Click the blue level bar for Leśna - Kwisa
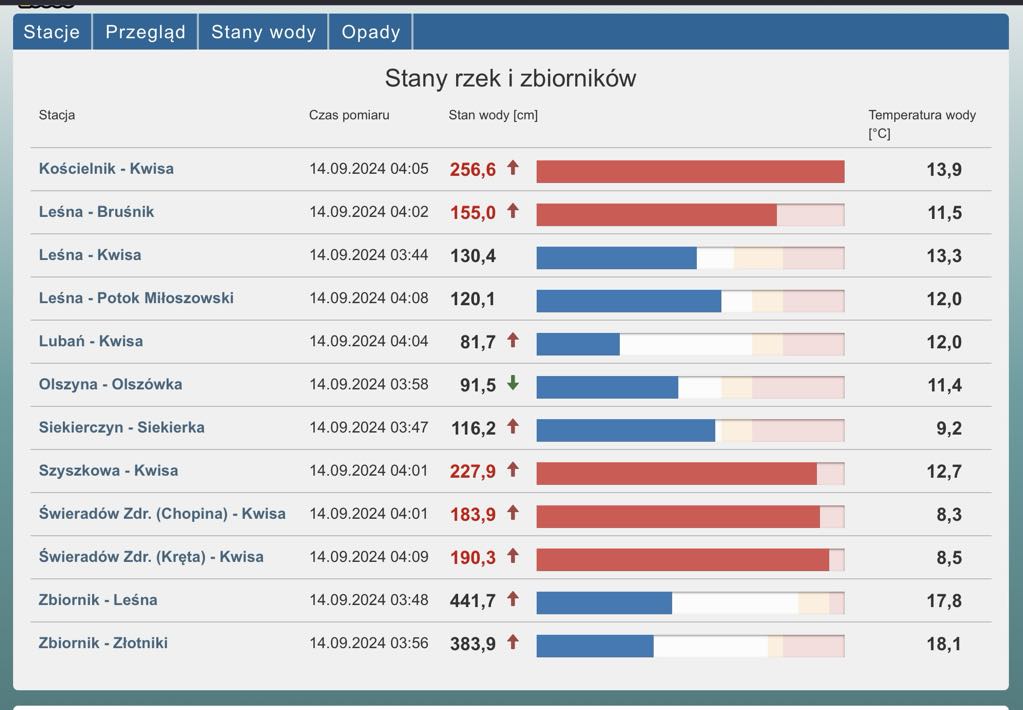The image size is (1023, 710). [x=616, y=258]
